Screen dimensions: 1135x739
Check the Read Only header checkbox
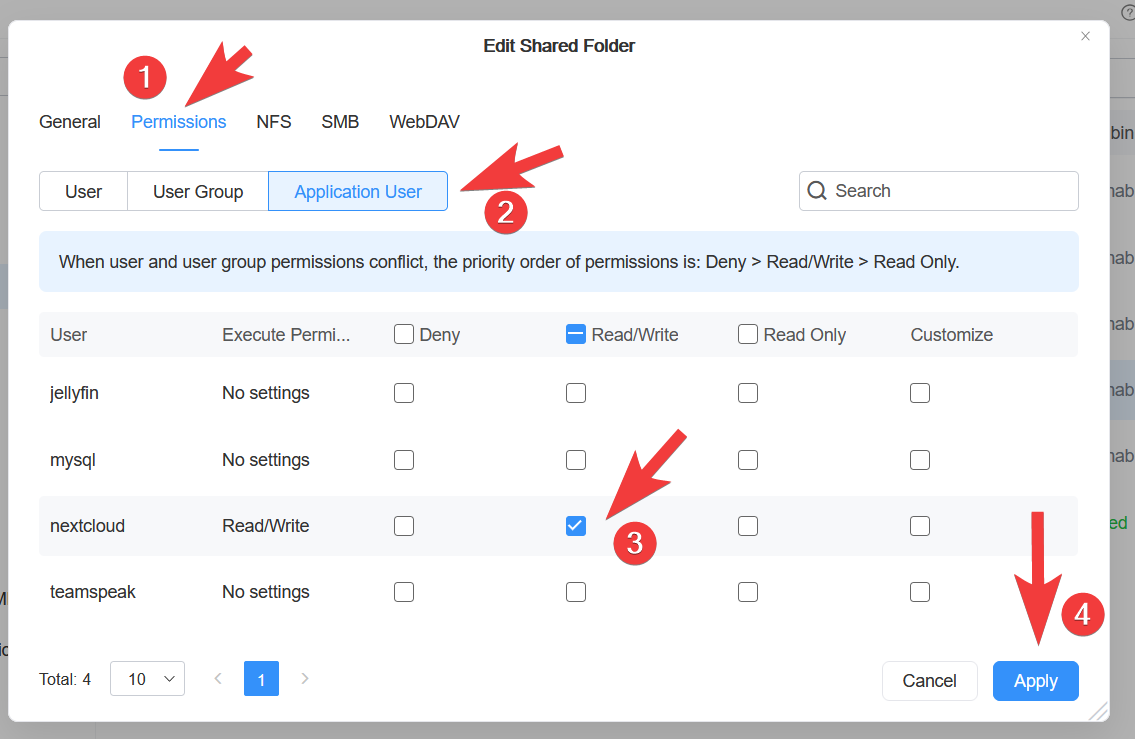point(748,335)
